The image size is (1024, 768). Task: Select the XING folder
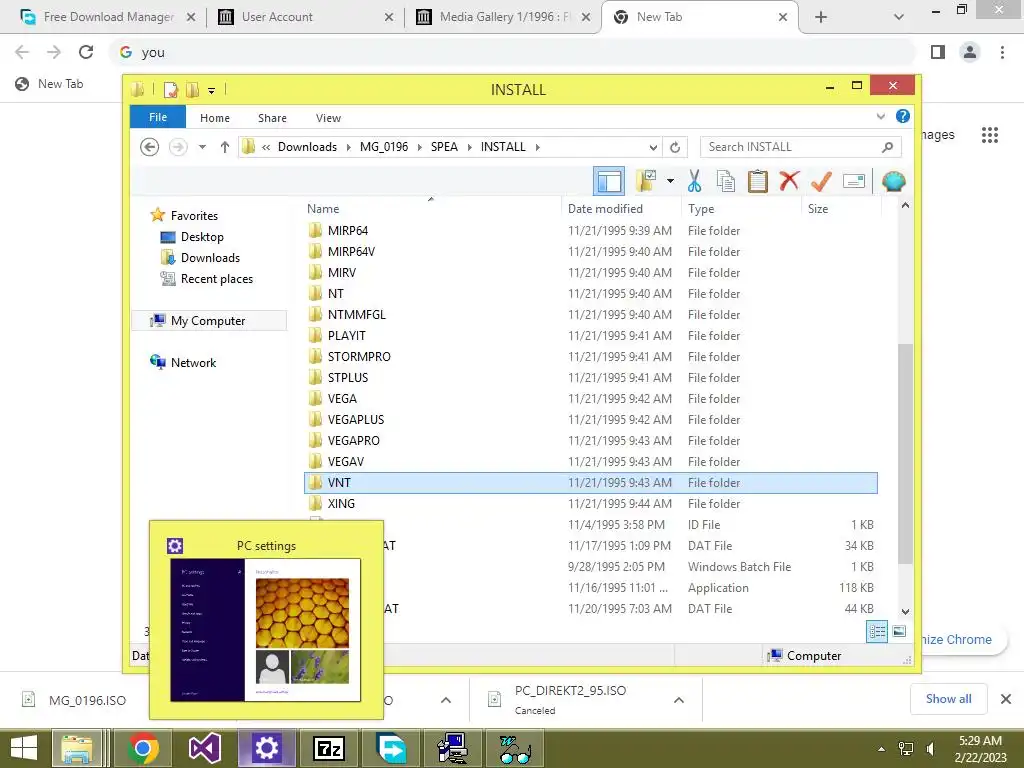coord(590,504)
